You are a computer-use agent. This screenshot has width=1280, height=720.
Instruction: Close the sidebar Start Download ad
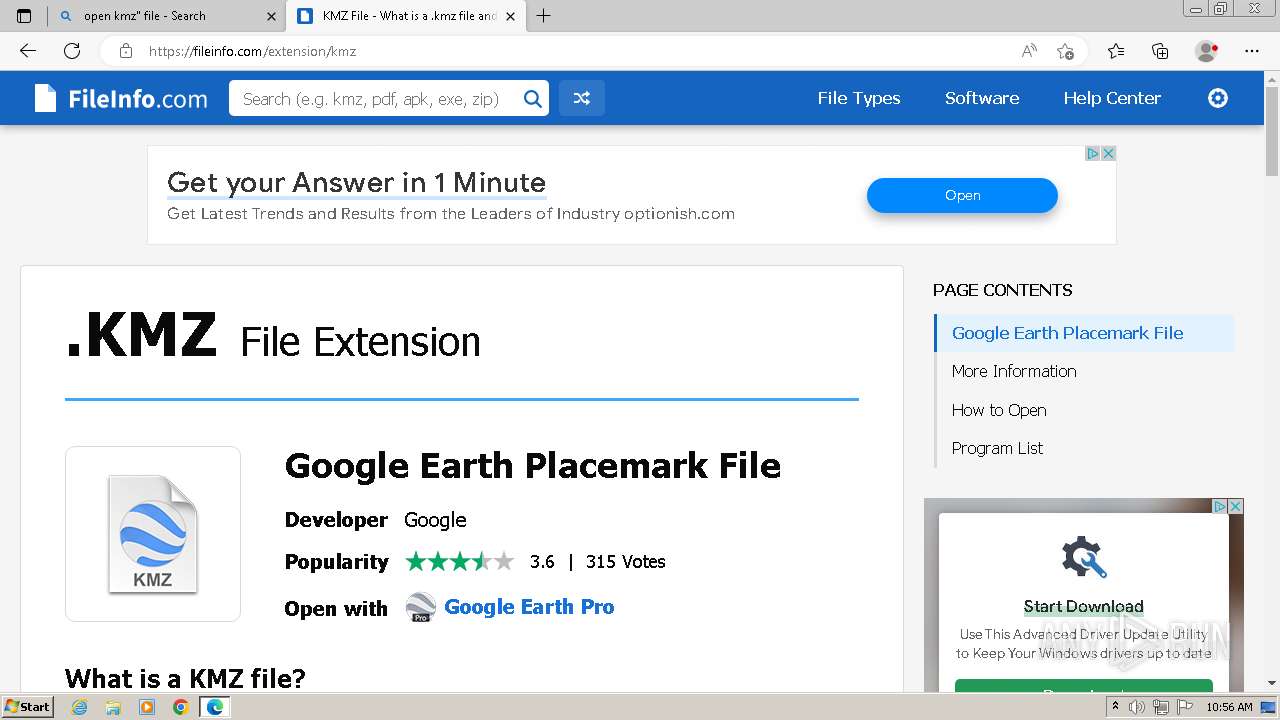(x=1236, y=506)
